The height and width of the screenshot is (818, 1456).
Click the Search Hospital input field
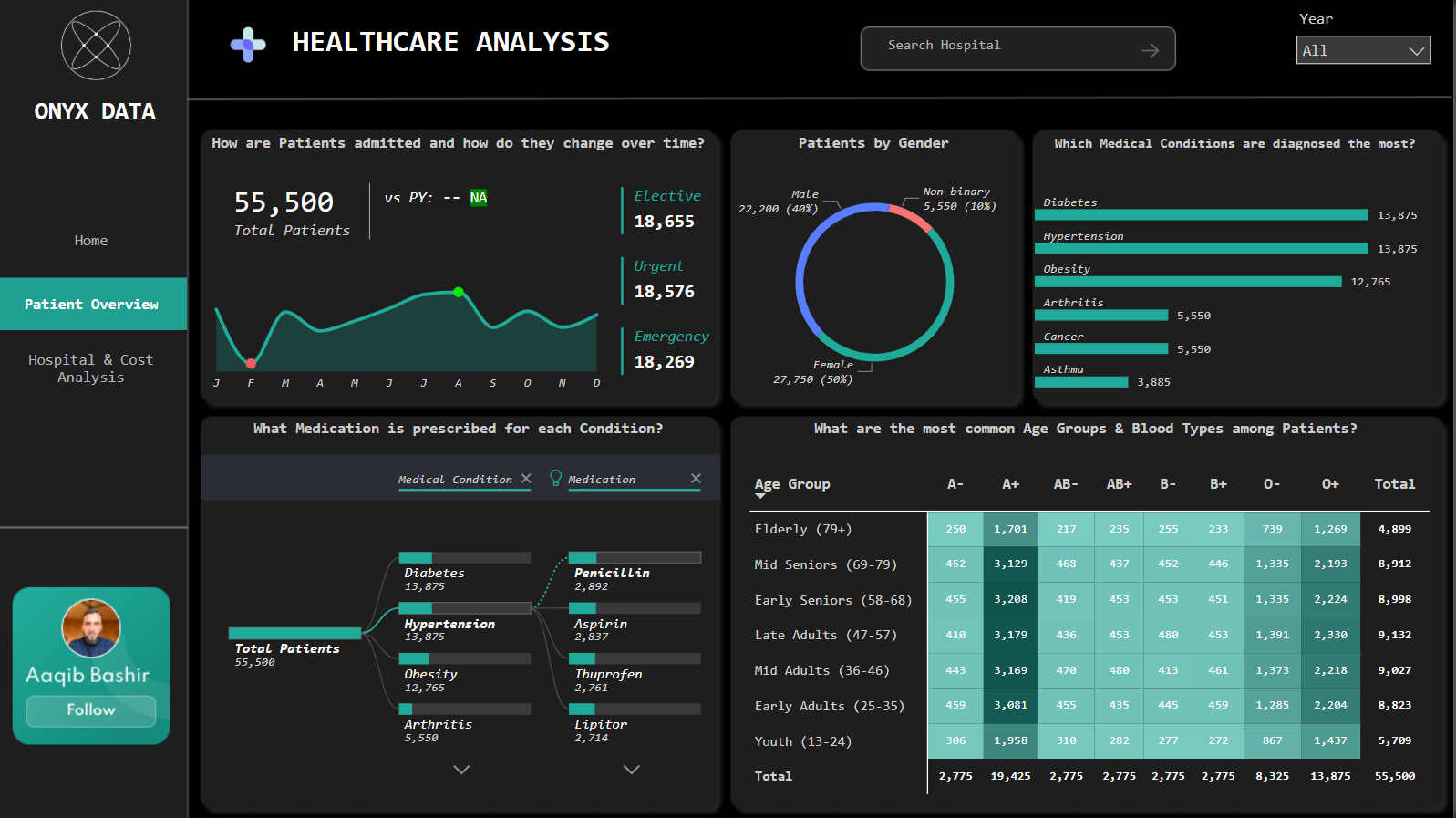tap(1017, 48)
